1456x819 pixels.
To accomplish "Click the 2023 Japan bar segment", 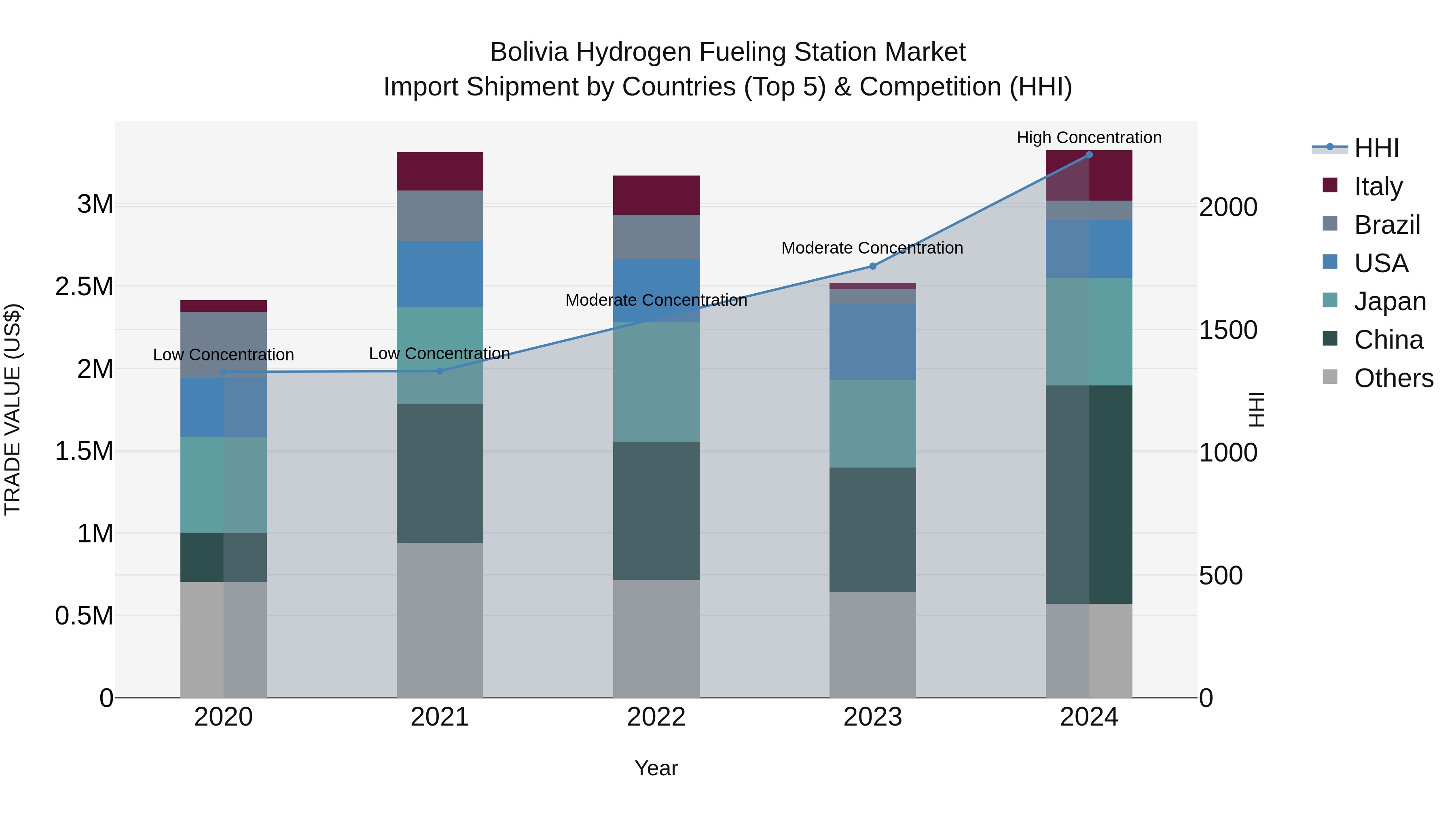I will coord(873,424).
